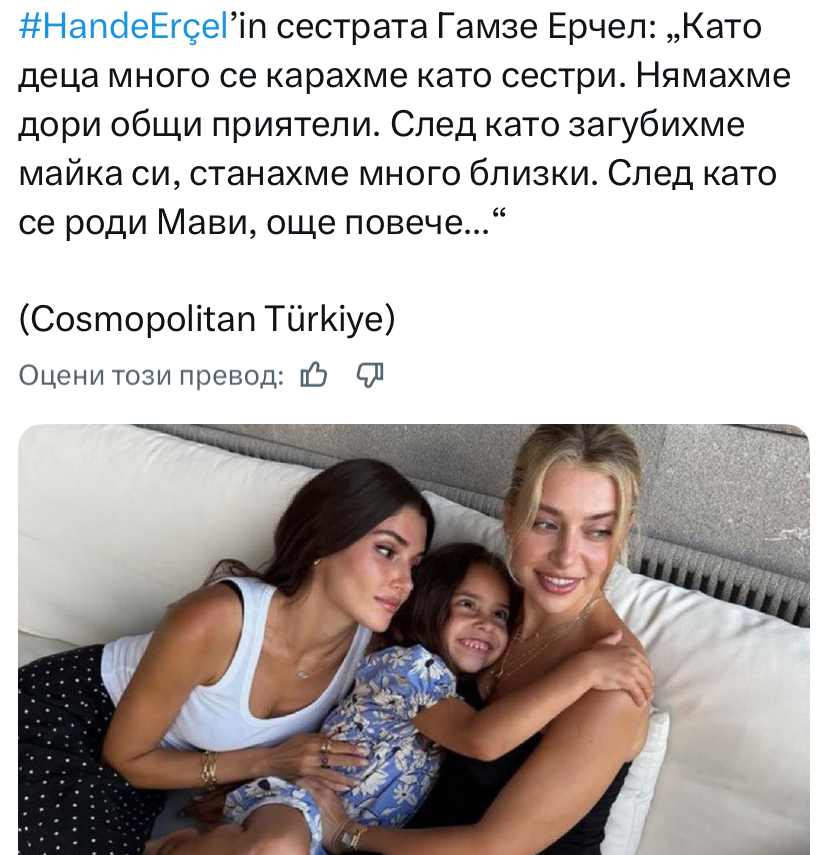Viewport: 828px width, 855px height.
Task: Open the attached photo of the sisters
Action: (x=414, y=639)
